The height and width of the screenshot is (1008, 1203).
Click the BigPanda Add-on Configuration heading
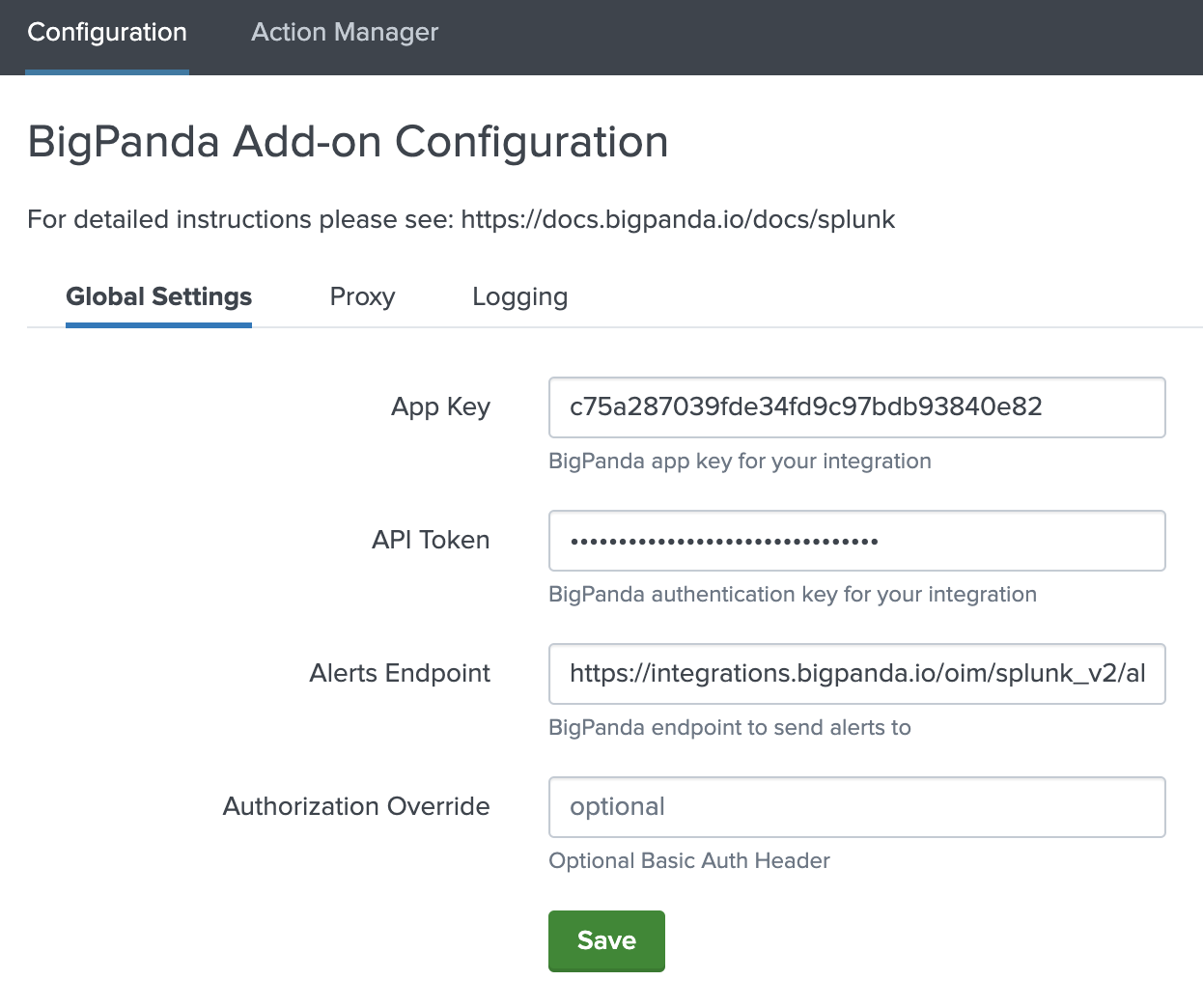(x=348, y=142)
